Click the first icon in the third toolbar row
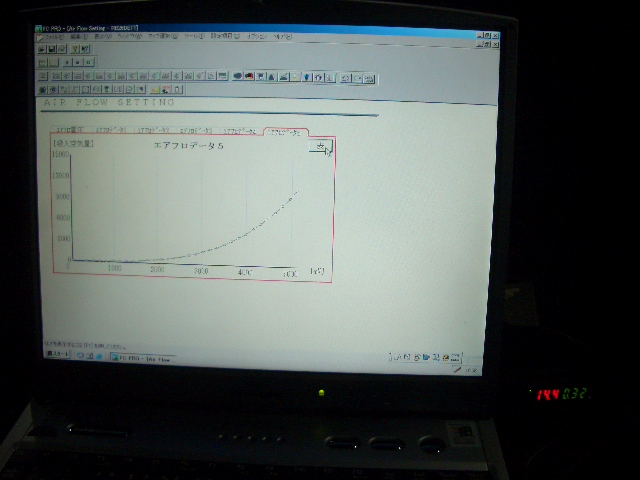The image size is (640, 480). tap(43, 76)
